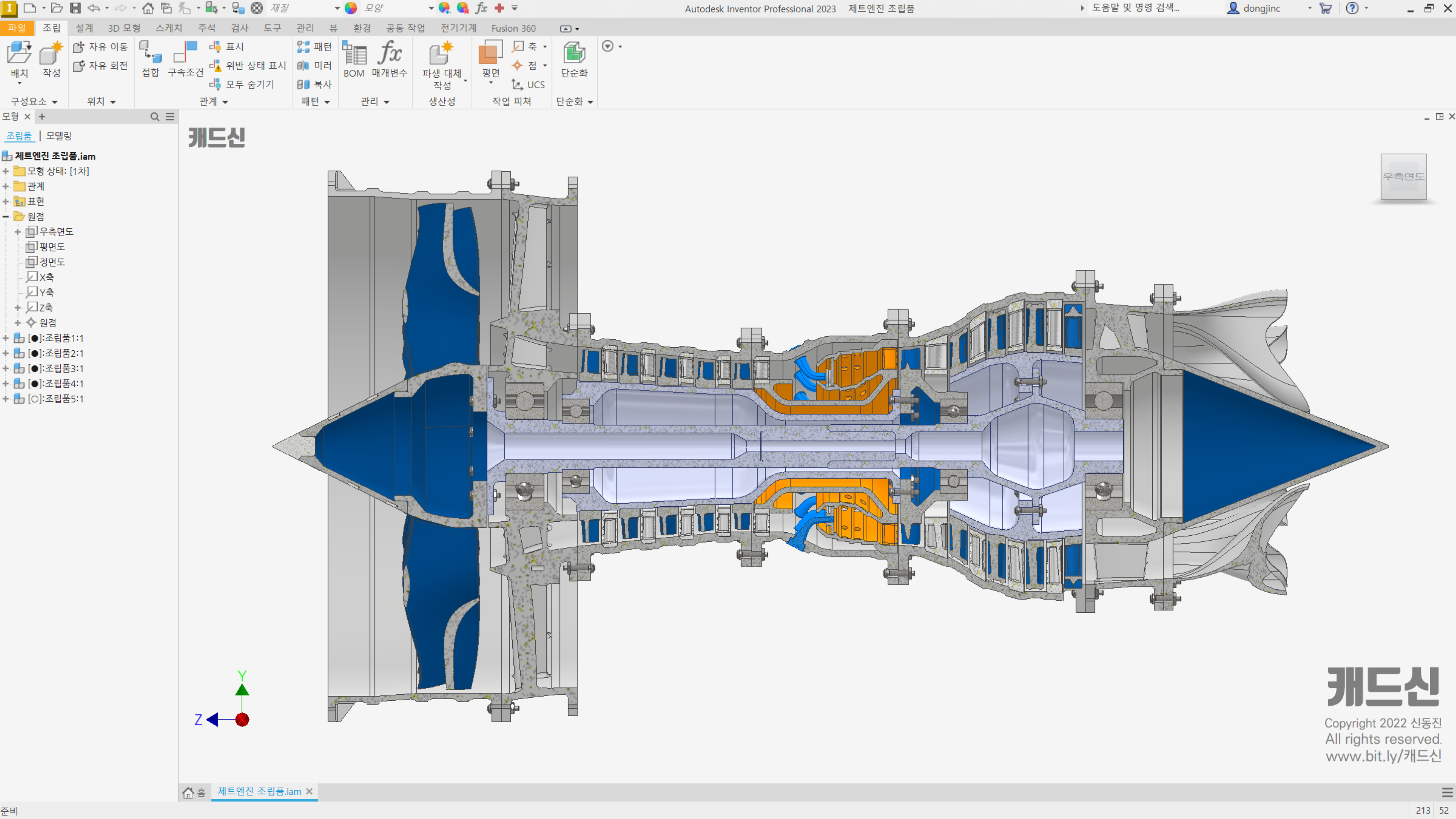The height and width of the screenshot is (819, 1456).
Task: Collapse the 원점 folder node
Action: [x=6, y=217]
